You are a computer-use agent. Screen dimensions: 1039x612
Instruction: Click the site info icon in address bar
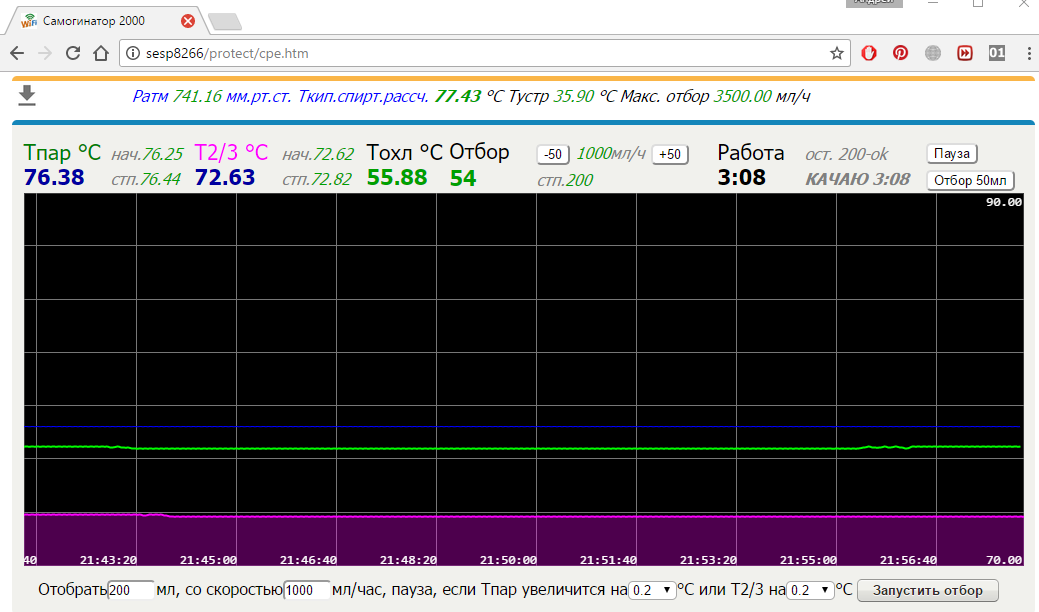coord(133,54)
